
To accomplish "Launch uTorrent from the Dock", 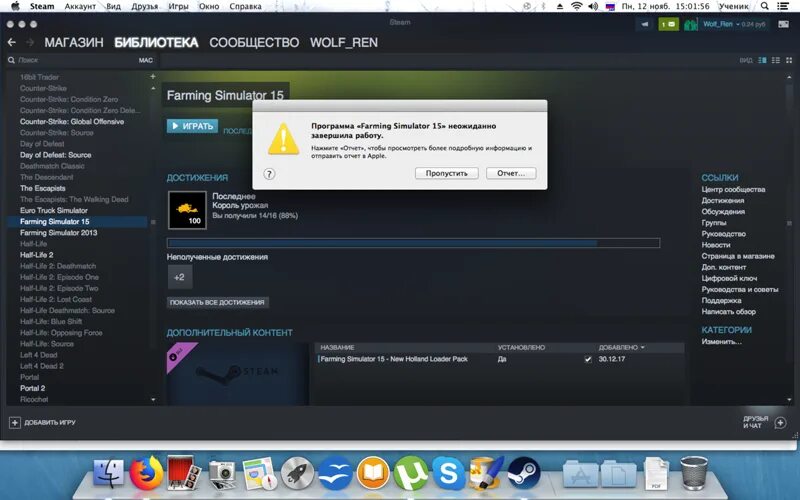I will coord(411,473).
